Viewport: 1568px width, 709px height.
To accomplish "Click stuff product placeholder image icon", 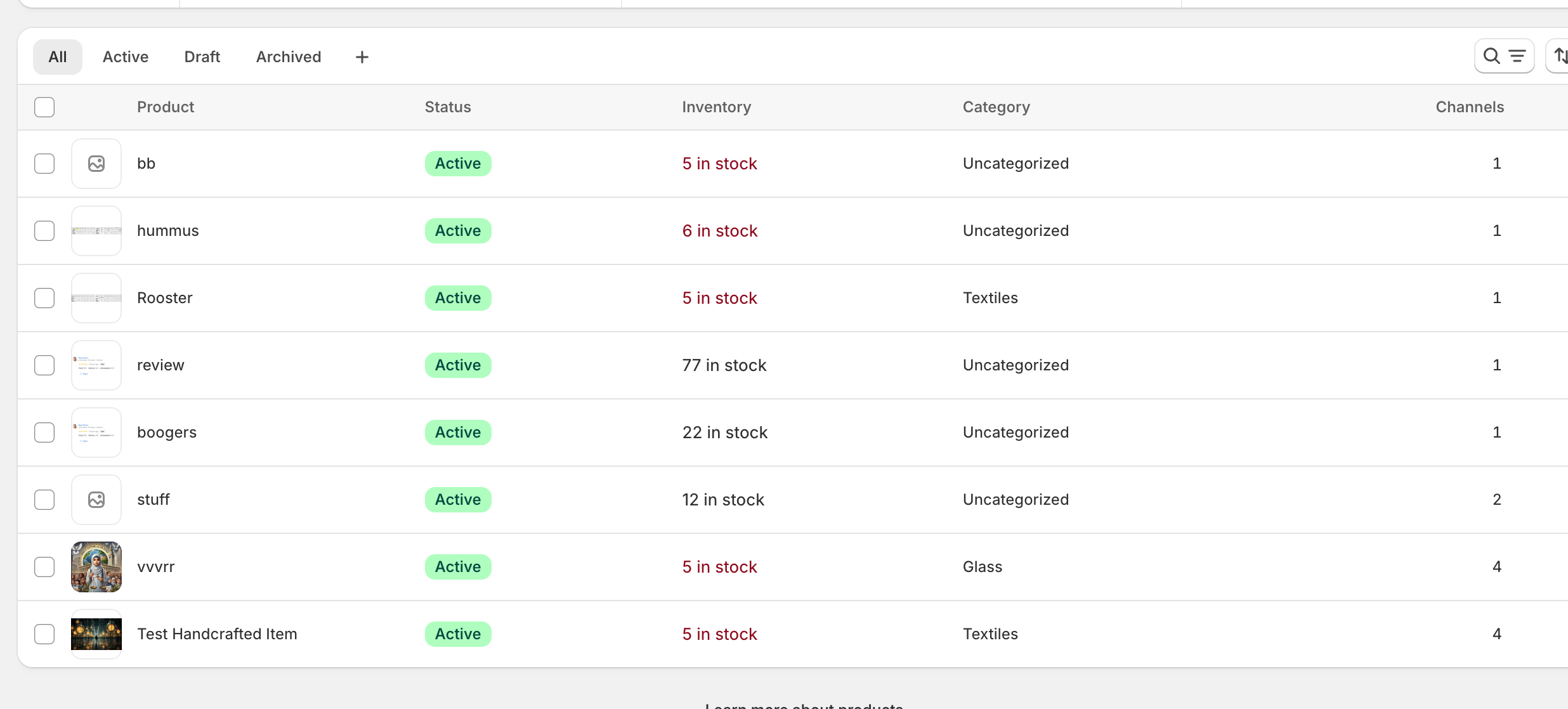I will pyautogui.click(x=96, y=500).
